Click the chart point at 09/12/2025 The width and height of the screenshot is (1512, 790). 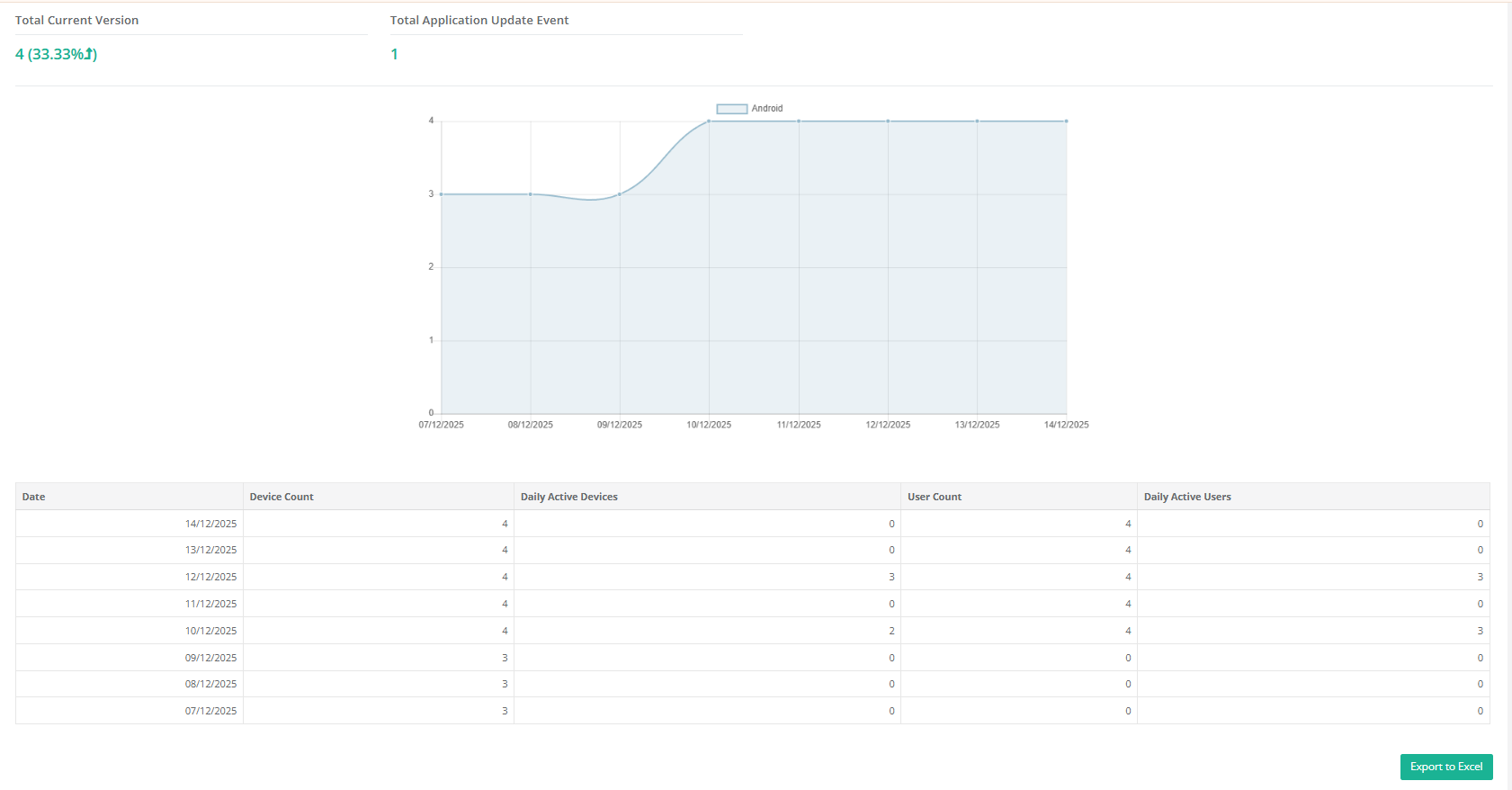click(620, 194)
